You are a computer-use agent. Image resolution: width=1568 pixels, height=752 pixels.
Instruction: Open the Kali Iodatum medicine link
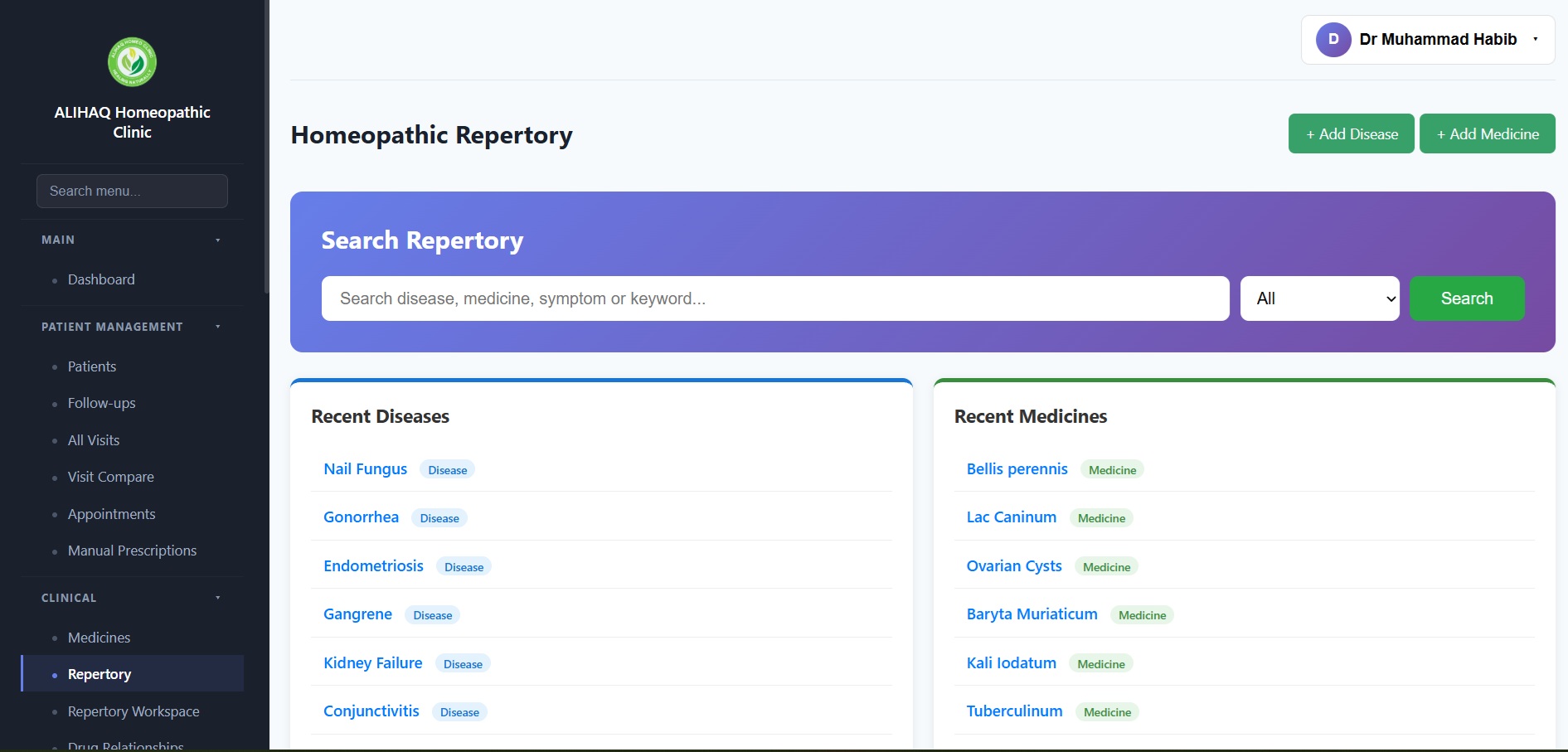(x=1012, y=663)
